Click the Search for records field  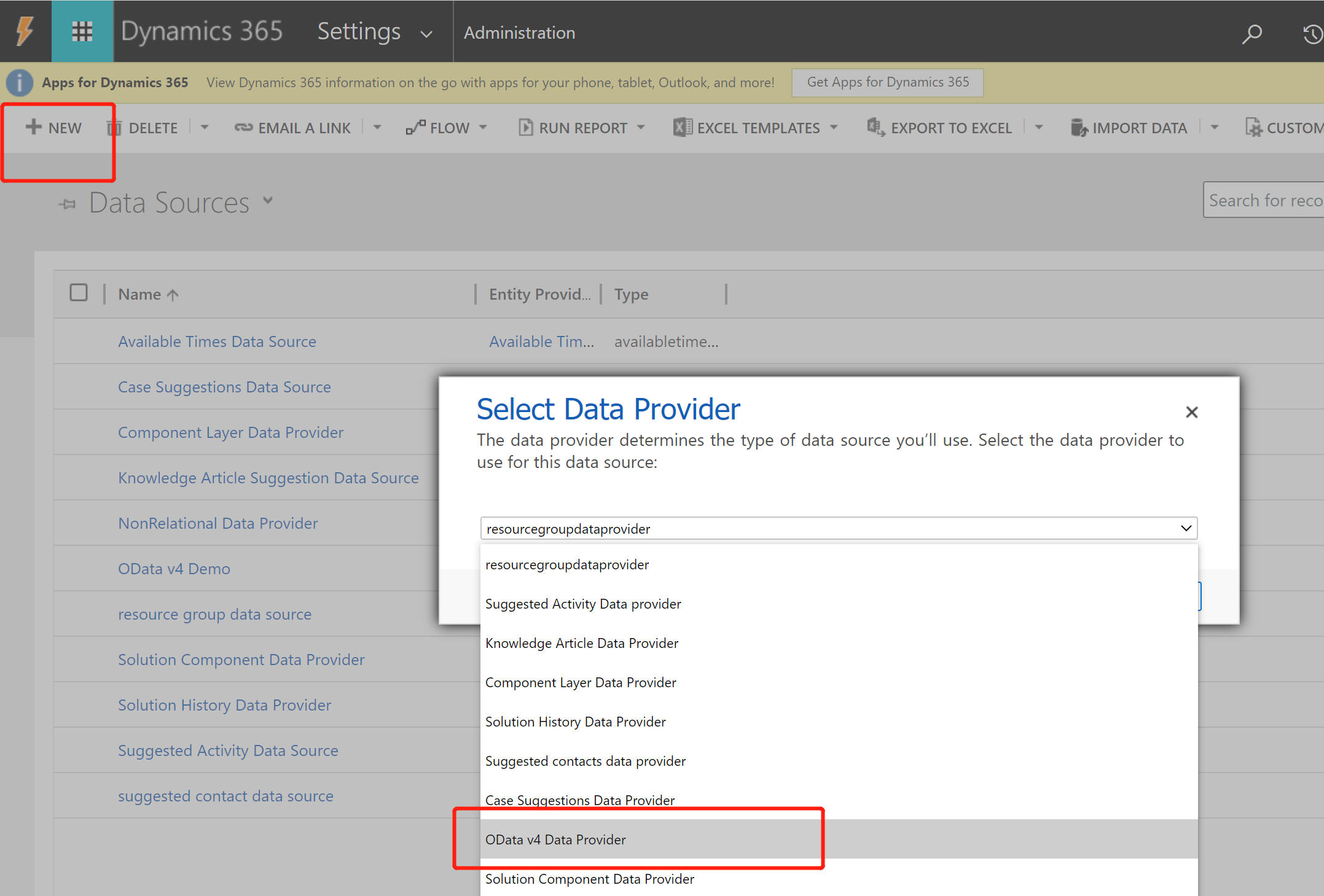1266,200
